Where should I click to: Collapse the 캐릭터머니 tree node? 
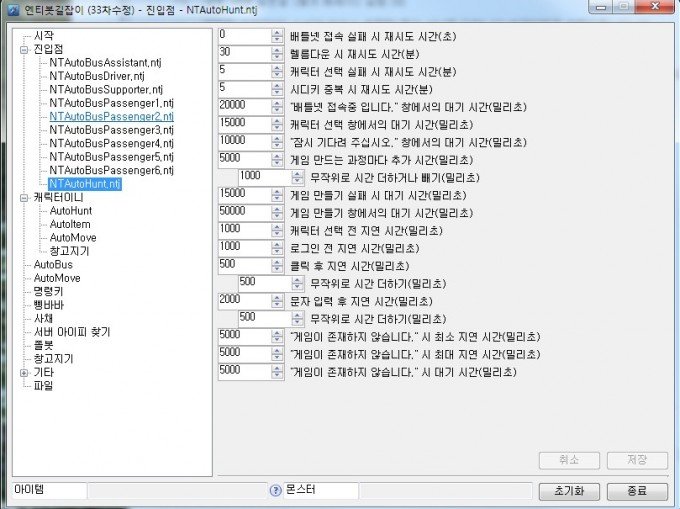pyautogui.click(x=24, y=198)
